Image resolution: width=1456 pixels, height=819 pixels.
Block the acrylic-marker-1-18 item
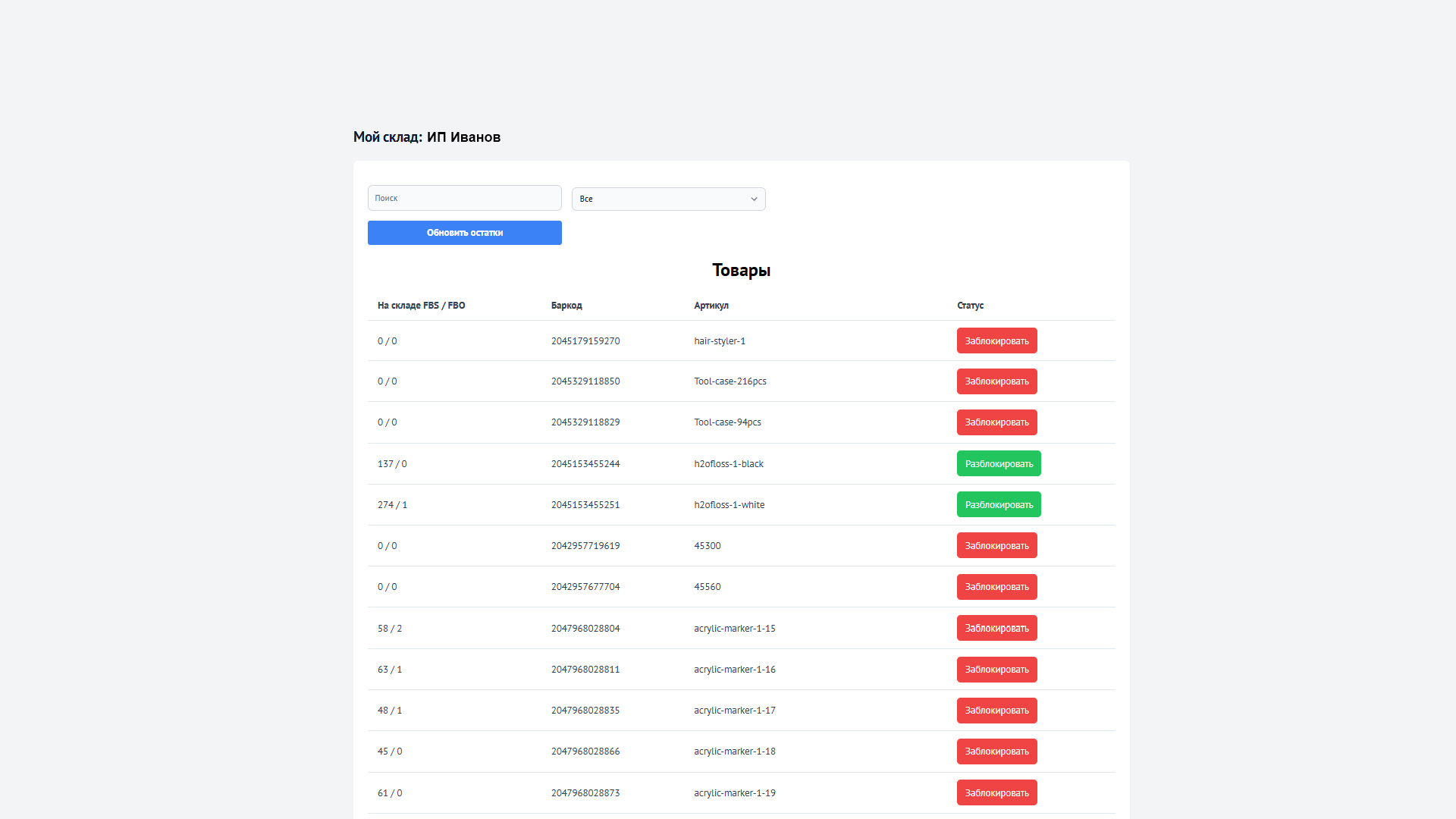(996, 752)
